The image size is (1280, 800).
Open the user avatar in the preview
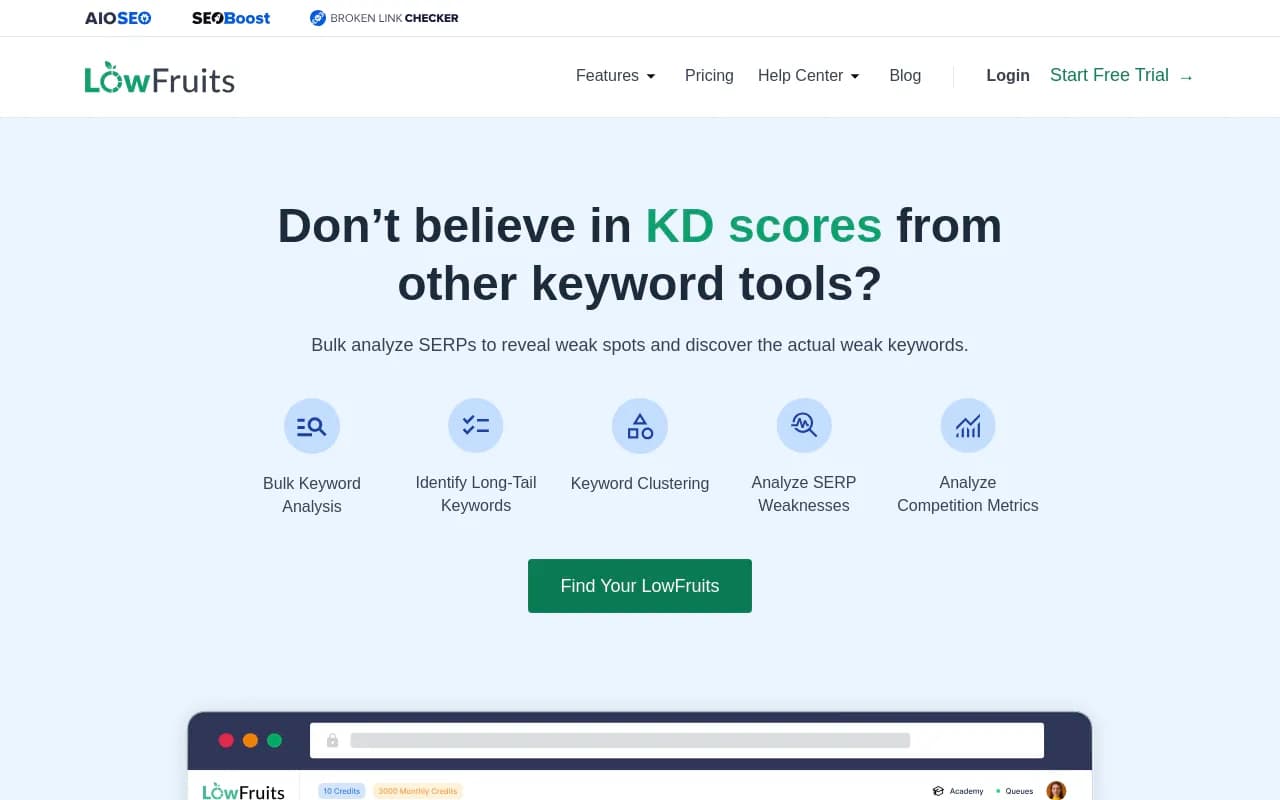(x=1057, y=790)
